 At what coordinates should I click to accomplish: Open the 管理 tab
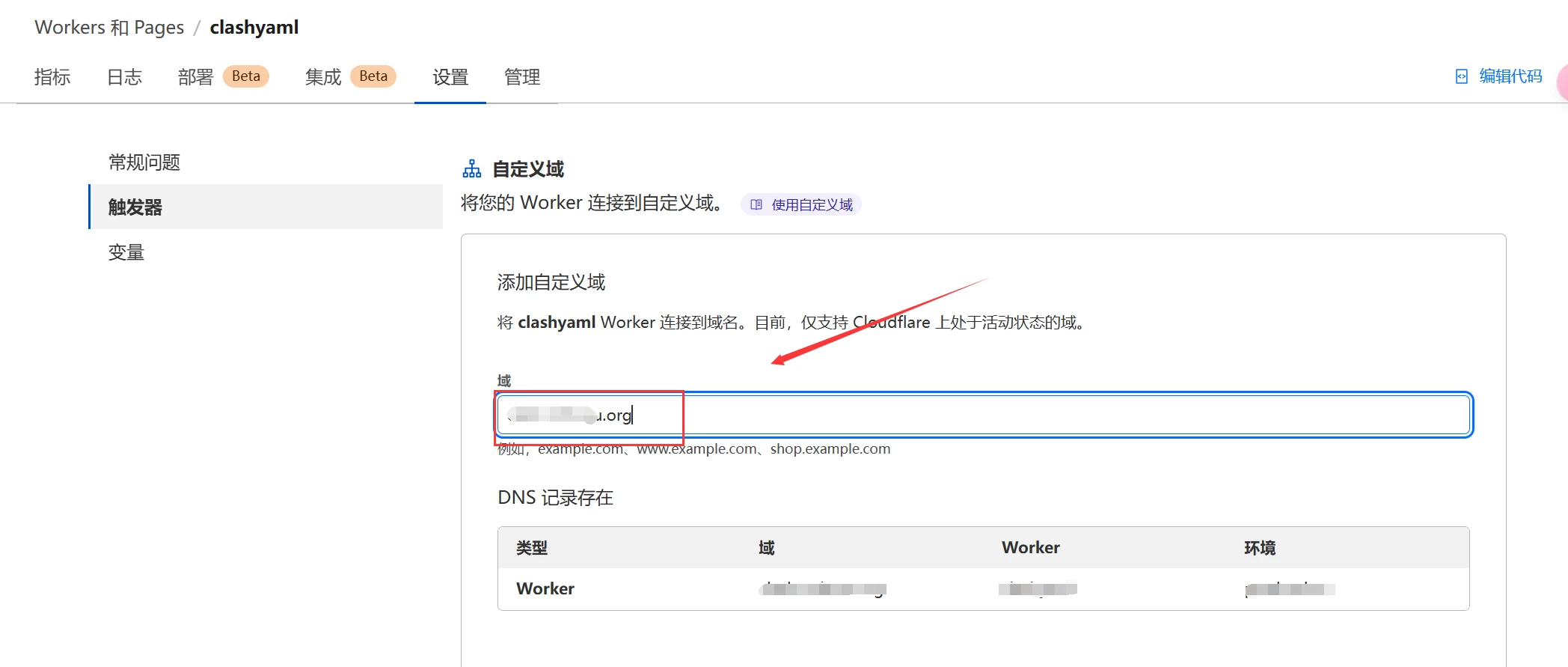pyautogui.click(x=522, y=77)
